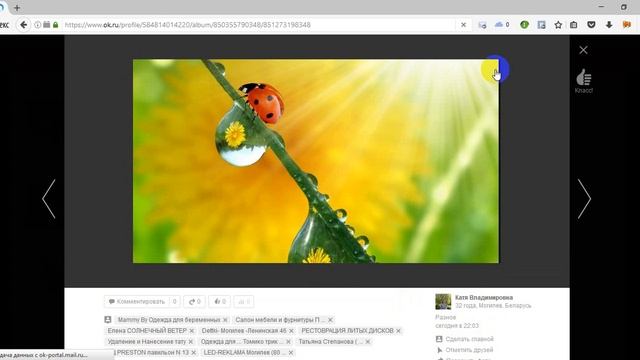Click the screenshot extension icon left of star

[541, 25]
